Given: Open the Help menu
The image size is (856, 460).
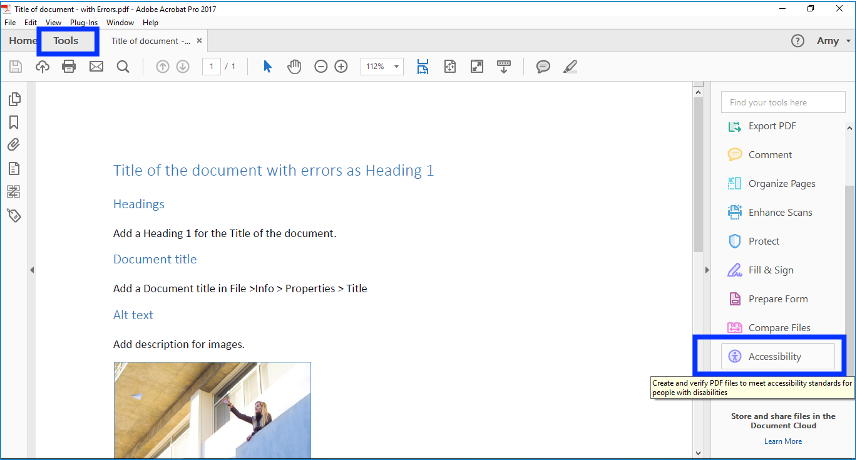Looking at the screenshot, I should click(150, 22).
